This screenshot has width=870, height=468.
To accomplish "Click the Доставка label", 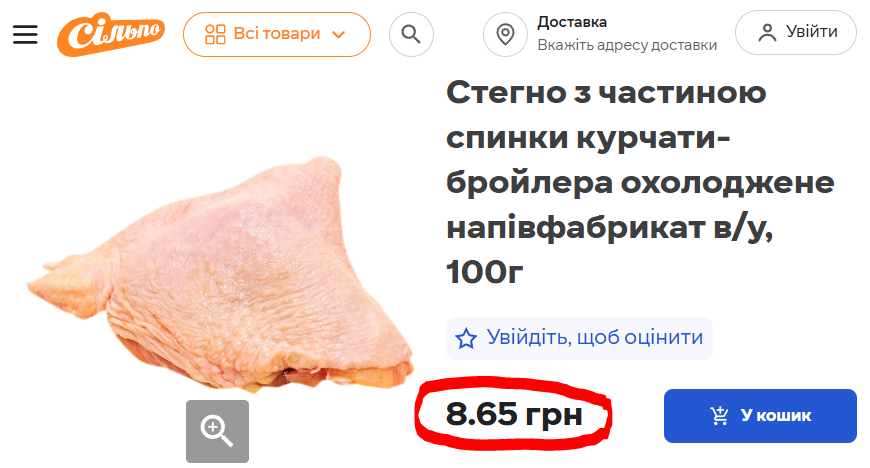I will [x=572, y=22].
